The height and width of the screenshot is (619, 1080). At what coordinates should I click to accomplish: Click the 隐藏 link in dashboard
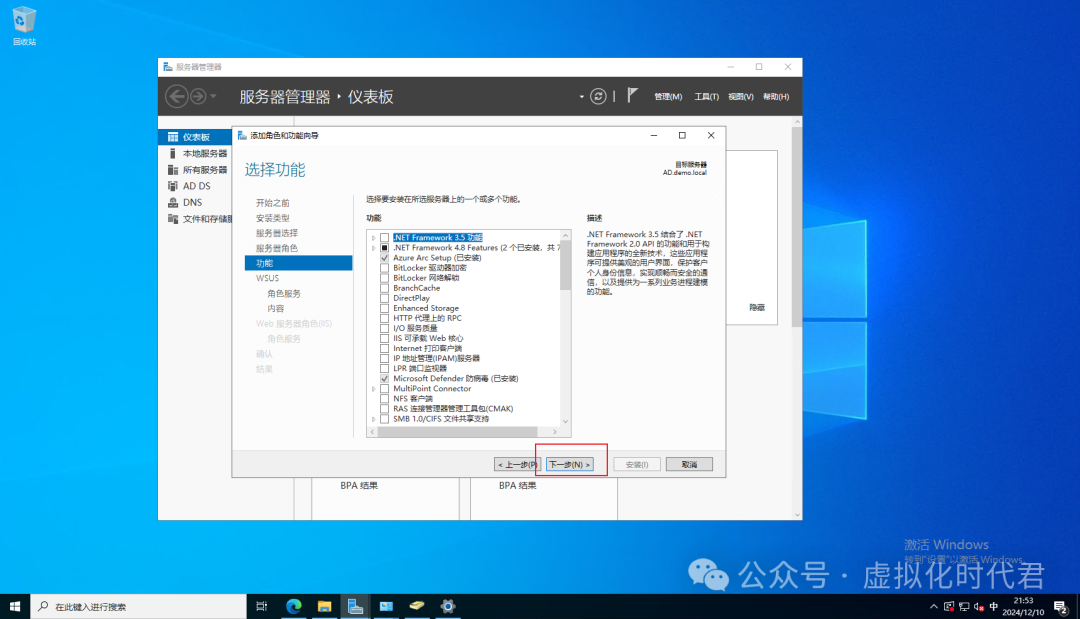pyautogui.click(x=757, y=308)
